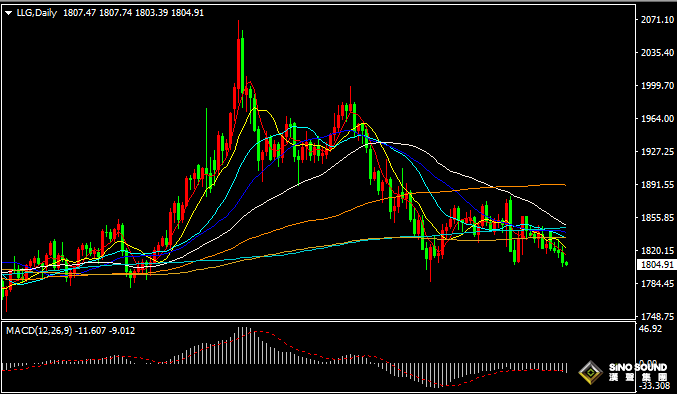The height and width of the screenshot is (394, 677).
Task: Click the SINO SOUND watermark text
Action: click(x=638, y=367)
